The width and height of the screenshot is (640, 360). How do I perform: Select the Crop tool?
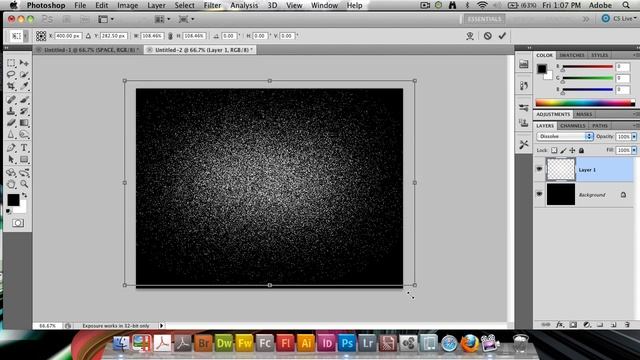pyautogui.click(x=11, y=86)
